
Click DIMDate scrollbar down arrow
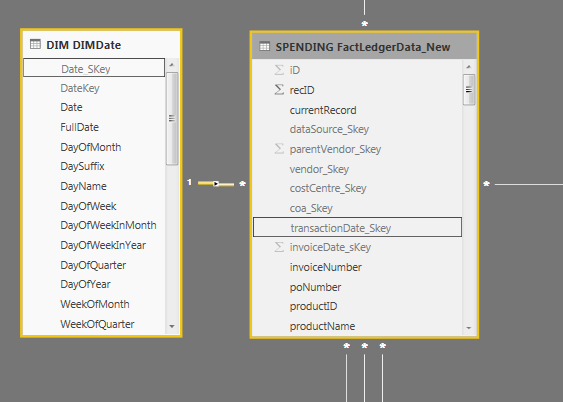point(172,326)
